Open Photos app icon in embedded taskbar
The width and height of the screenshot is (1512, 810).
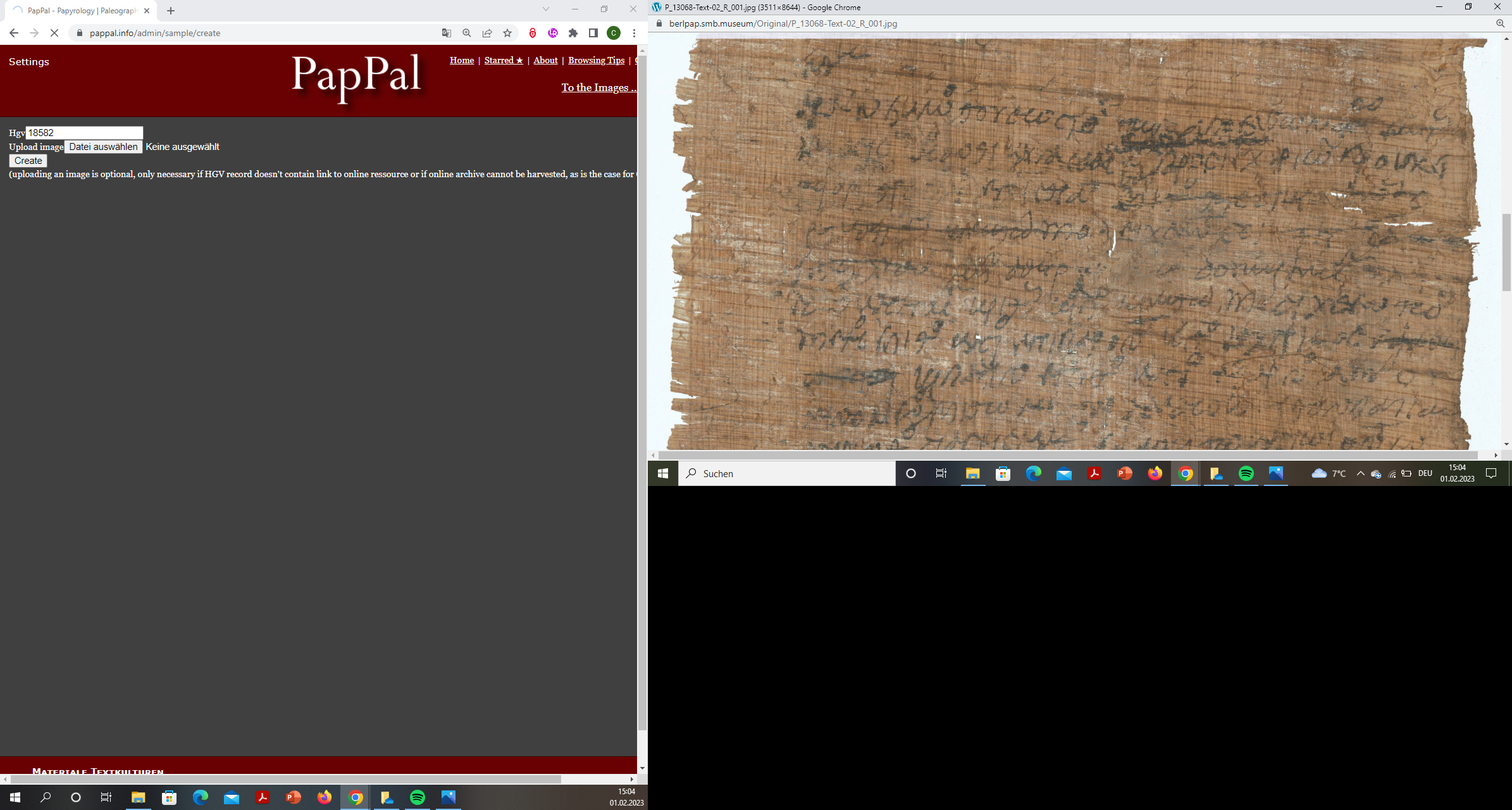pyautogui.click(x=1277, y=473)
